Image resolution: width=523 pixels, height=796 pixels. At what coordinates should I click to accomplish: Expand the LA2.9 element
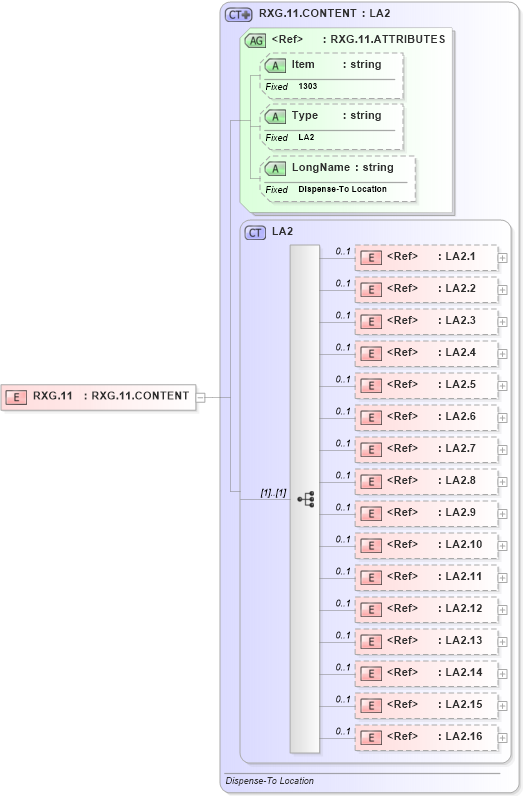click(503, 514)
